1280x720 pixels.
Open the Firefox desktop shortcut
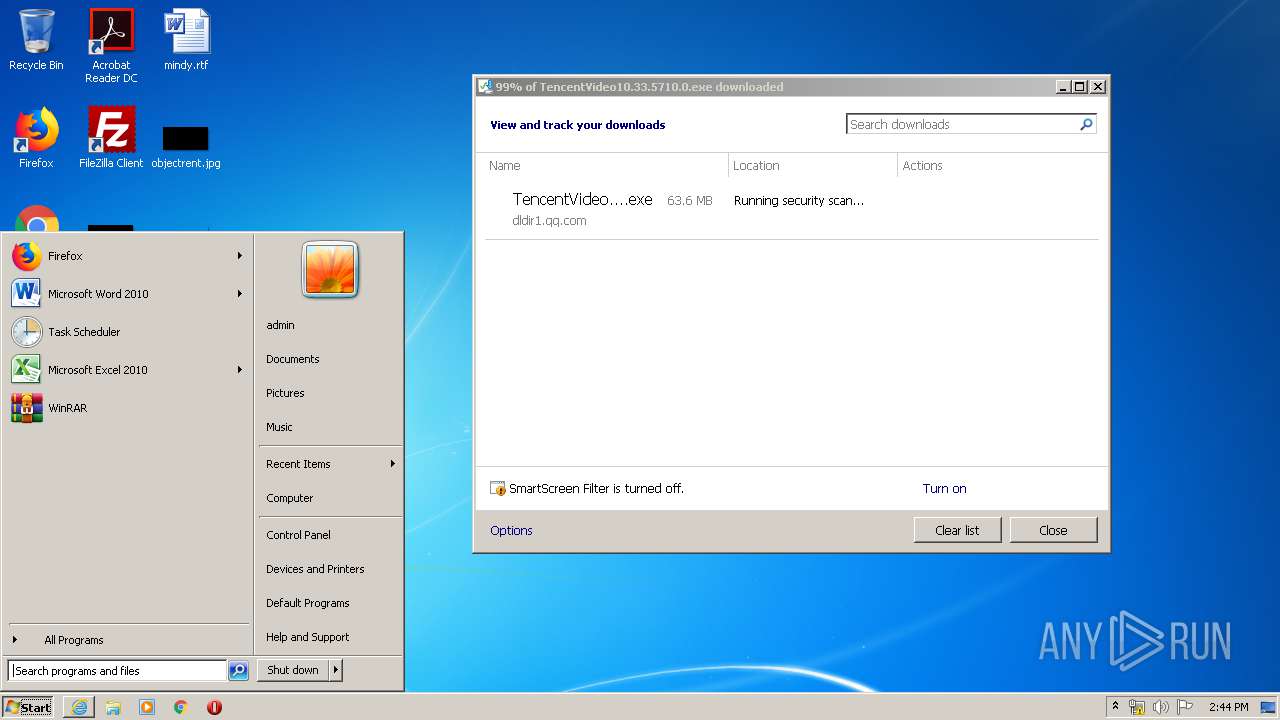tap(36, 138)
